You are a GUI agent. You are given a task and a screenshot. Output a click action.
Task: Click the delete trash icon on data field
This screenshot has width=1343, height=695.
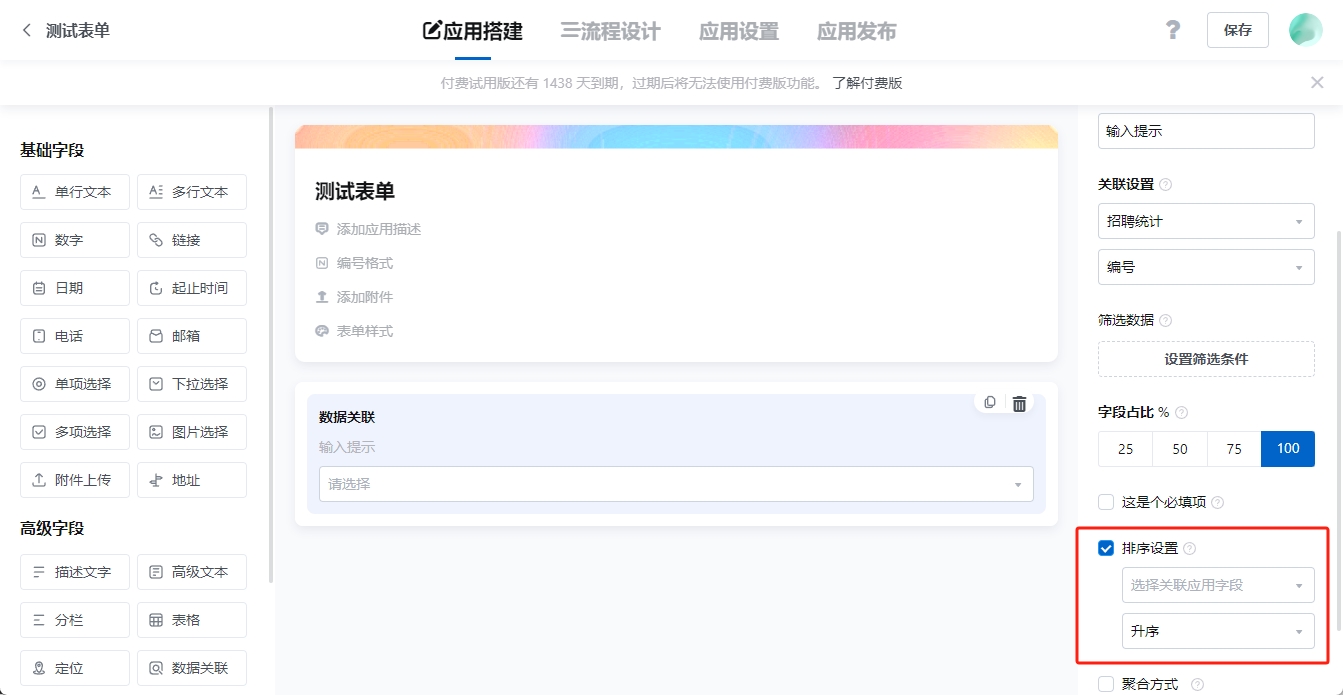(x=1019, y=404)
